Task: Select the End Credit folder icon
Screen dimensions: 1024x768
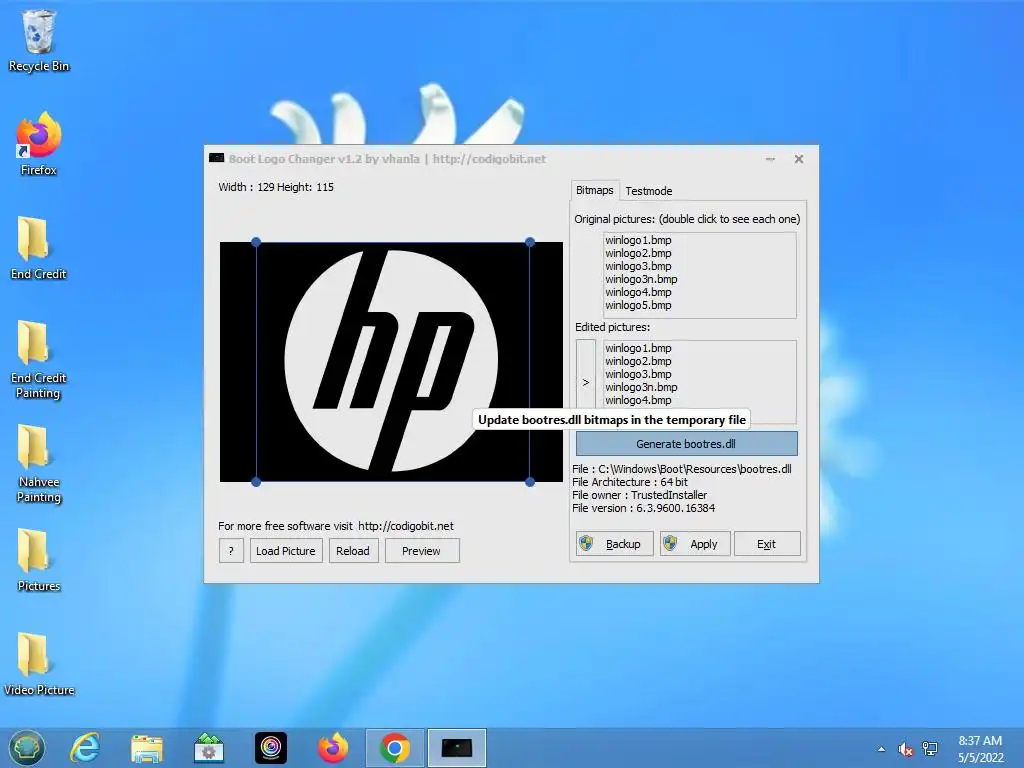Action: (x=39, y=248)
